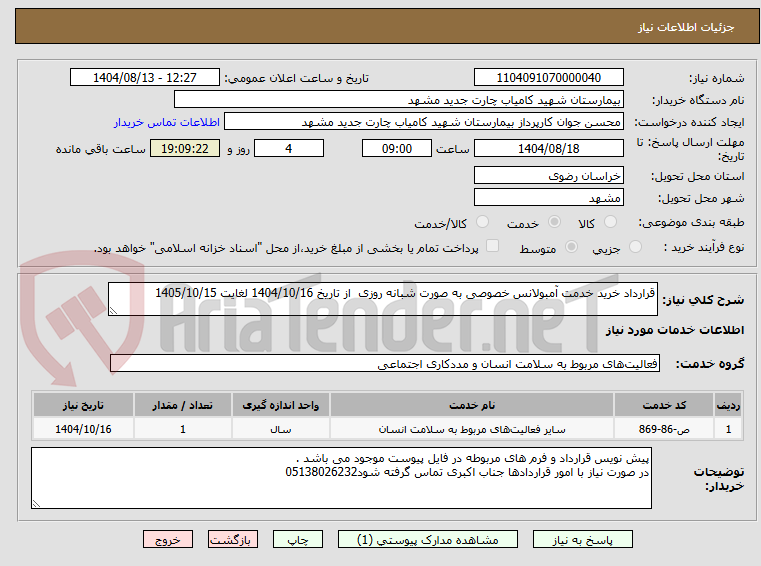The height and width of the screenshot is (566, 761).
Task: Click the بازگشت back button
Action: pos(232,539)
